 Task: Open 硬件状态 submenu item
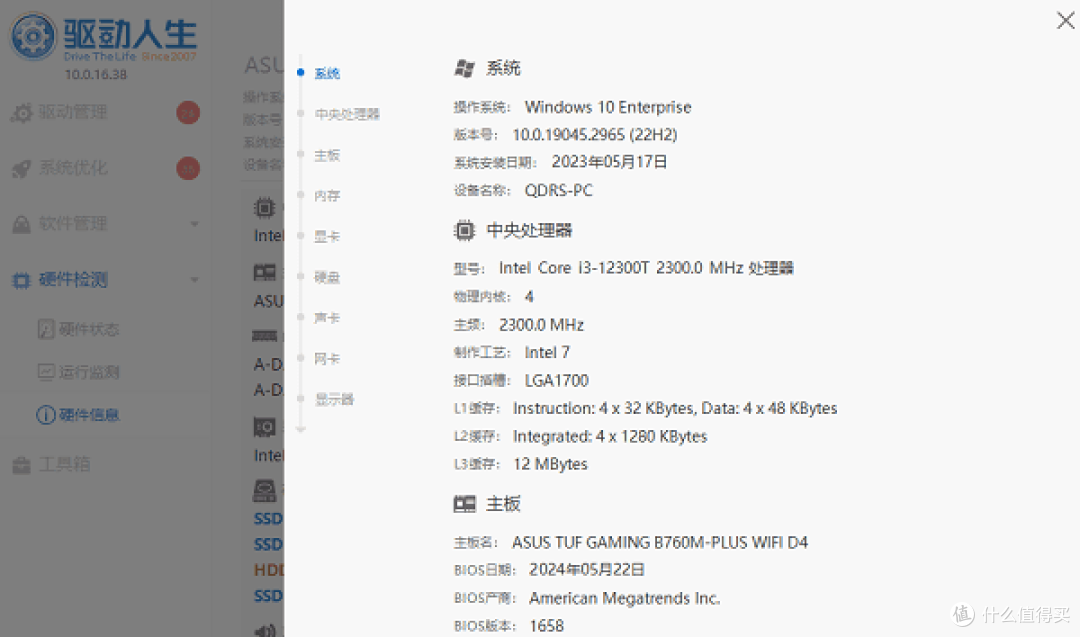pyautogui.click(x=88, y=329)
